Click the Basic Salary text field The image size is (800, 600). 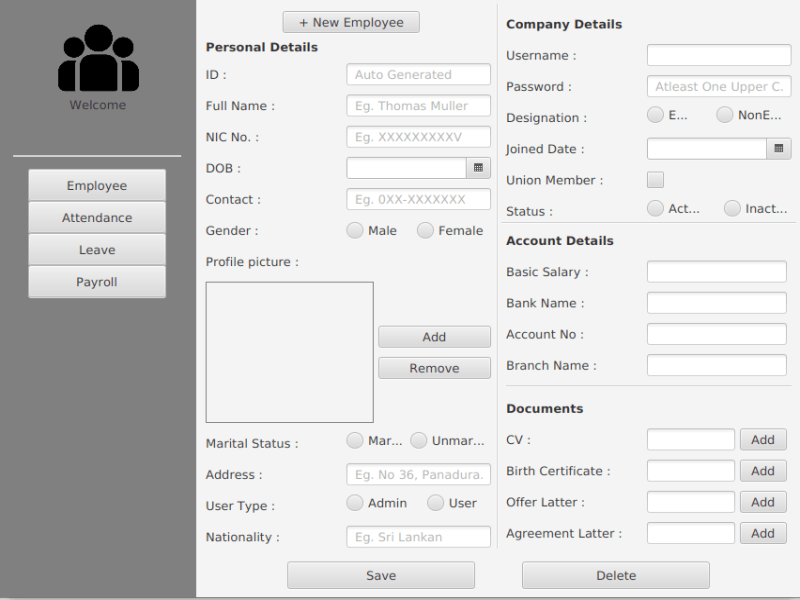pyautogui.click(x=716, y=272)
